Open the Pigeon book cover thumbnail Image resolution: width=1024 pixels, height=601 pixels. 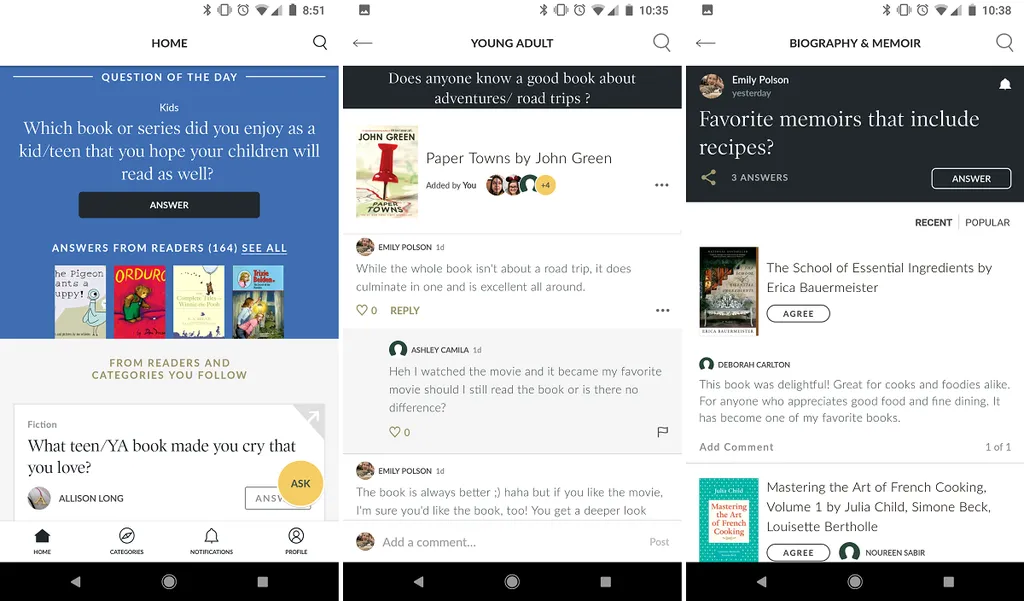coord(80,302)
